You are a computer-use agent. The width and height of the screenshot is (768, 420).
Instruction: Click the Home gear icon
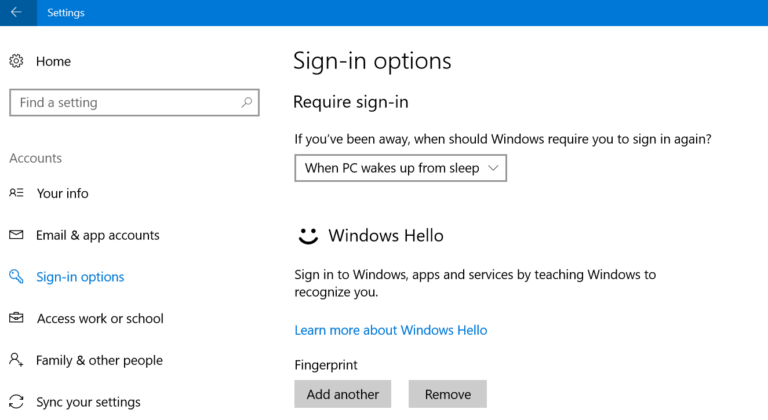coord(16,61)
